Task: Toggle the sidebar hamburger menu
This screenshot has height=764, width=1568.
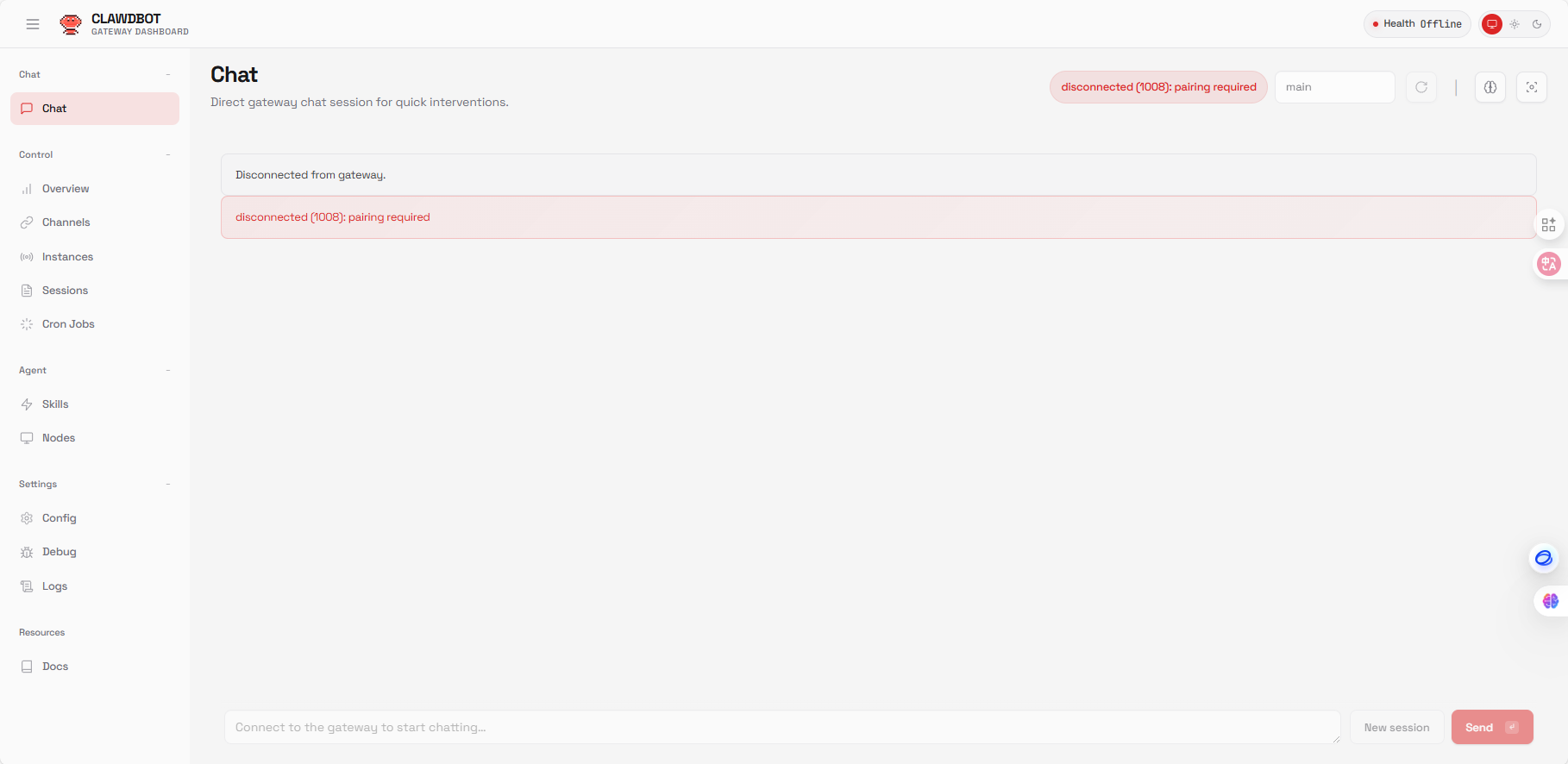Action: point(33,24)
